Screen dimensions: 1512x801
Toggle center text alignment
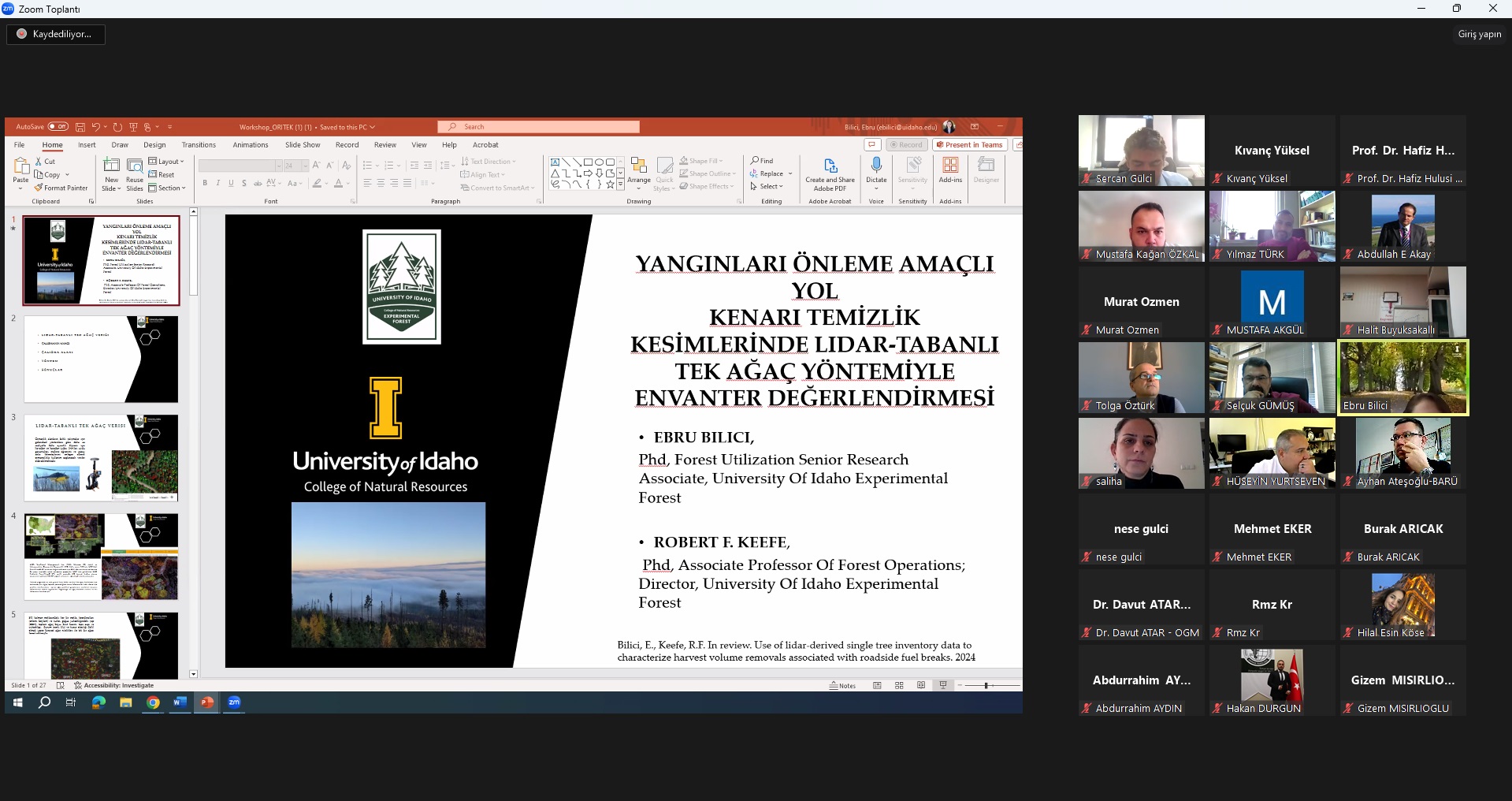(x=381, y=183)
